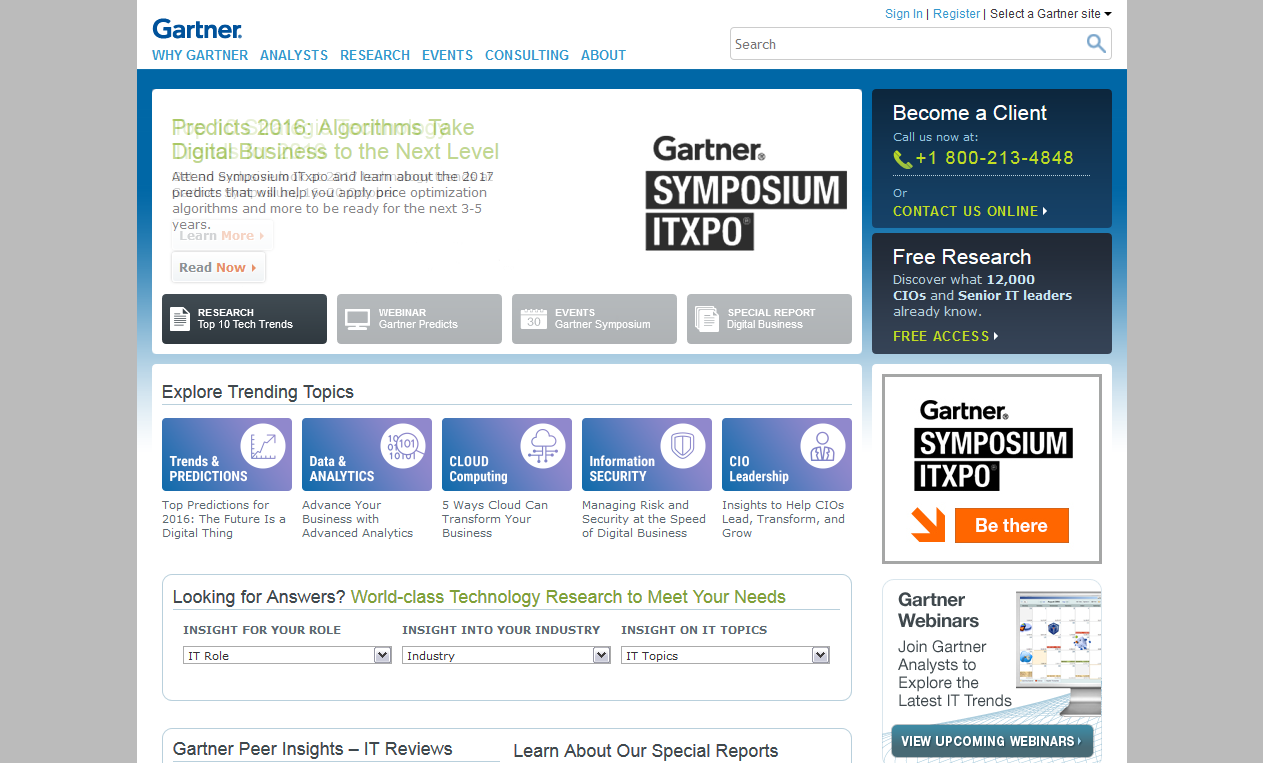Click the phone number +1 800-213-4848
This screenshot has height=763, width=1263.
click(994, 158)
